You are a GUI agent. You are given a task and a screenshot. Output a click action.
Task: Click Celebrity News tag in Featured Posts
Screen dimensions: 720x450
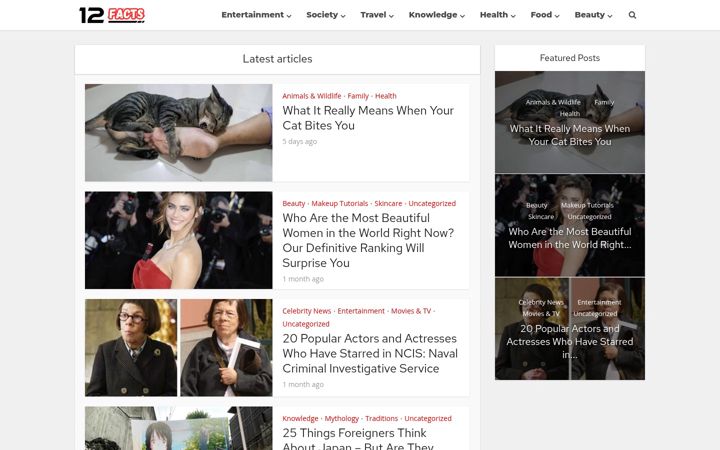[541, 302]
